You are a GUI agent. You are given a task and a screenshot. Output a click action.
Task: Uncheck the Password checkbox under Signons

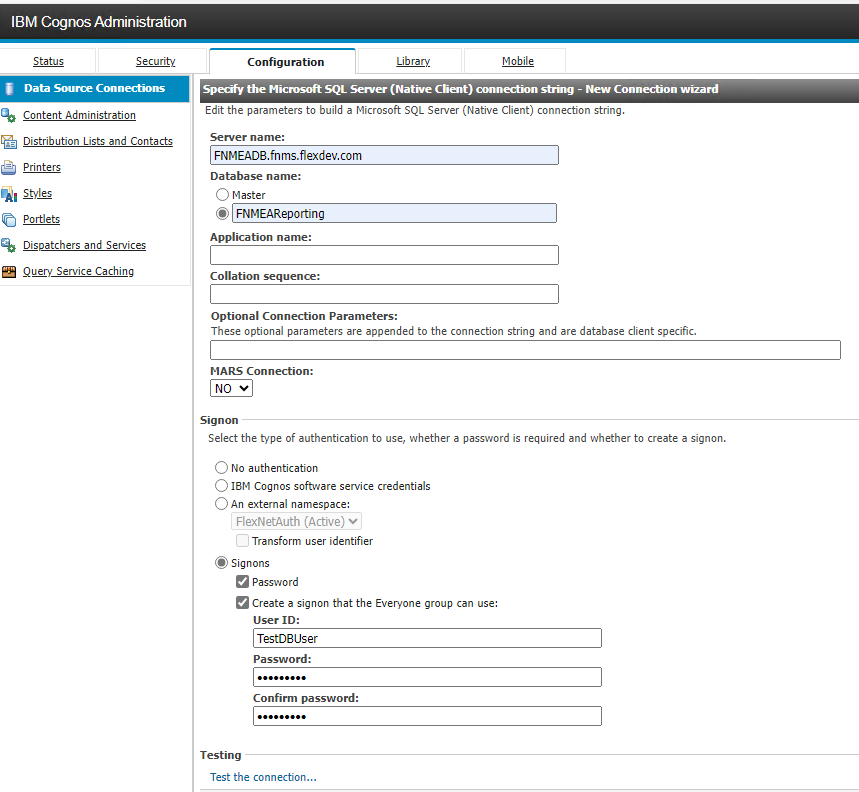tap(242, 582)
